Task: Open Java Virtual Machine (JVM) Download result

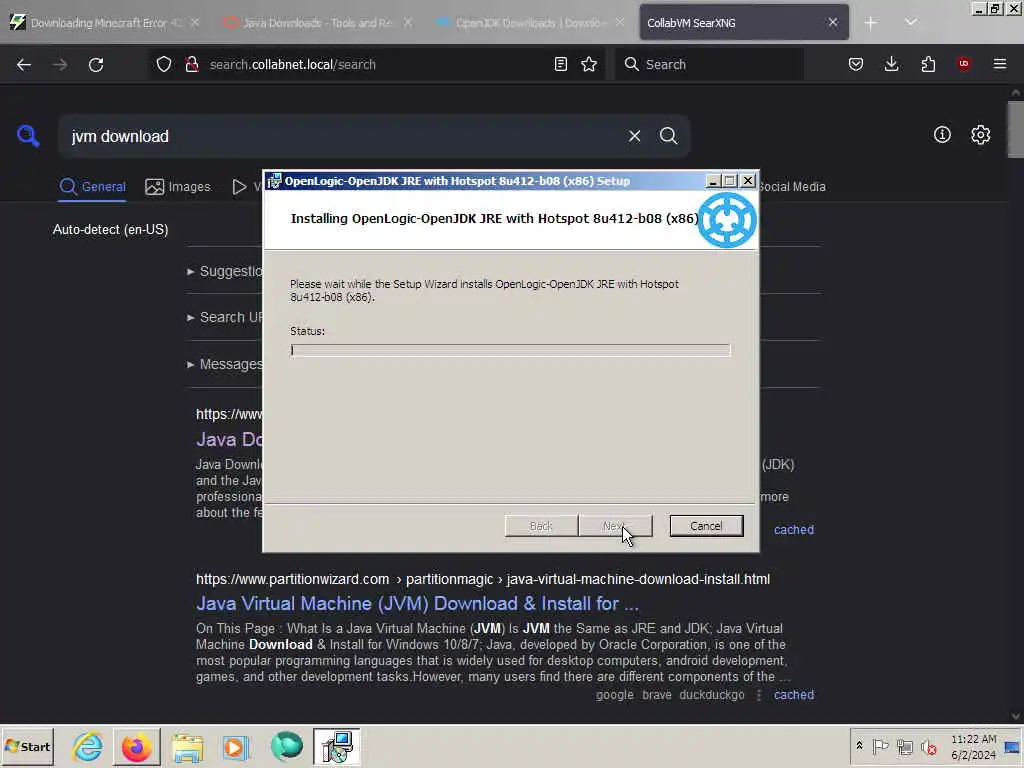Action: click(417, 603)
